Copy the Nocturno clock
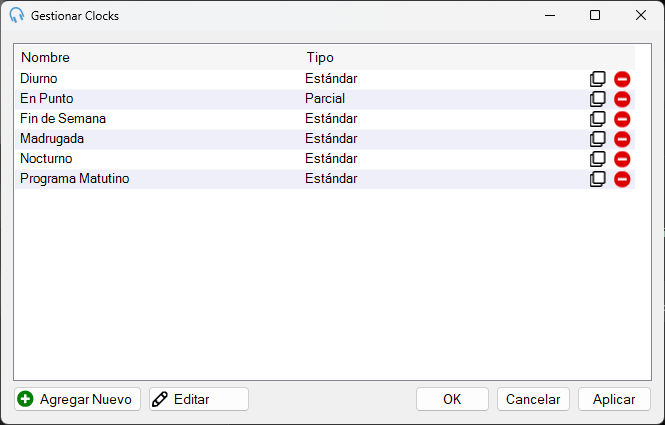The image size is (665, 425). [x=598, y=159]
